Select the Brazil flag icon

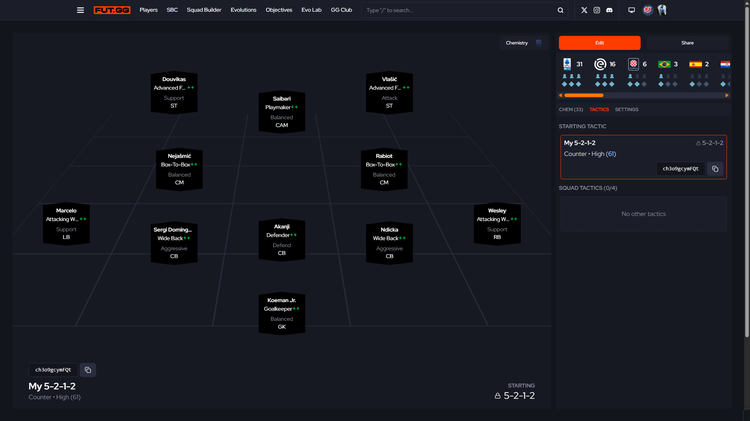[x=664, y=64]
